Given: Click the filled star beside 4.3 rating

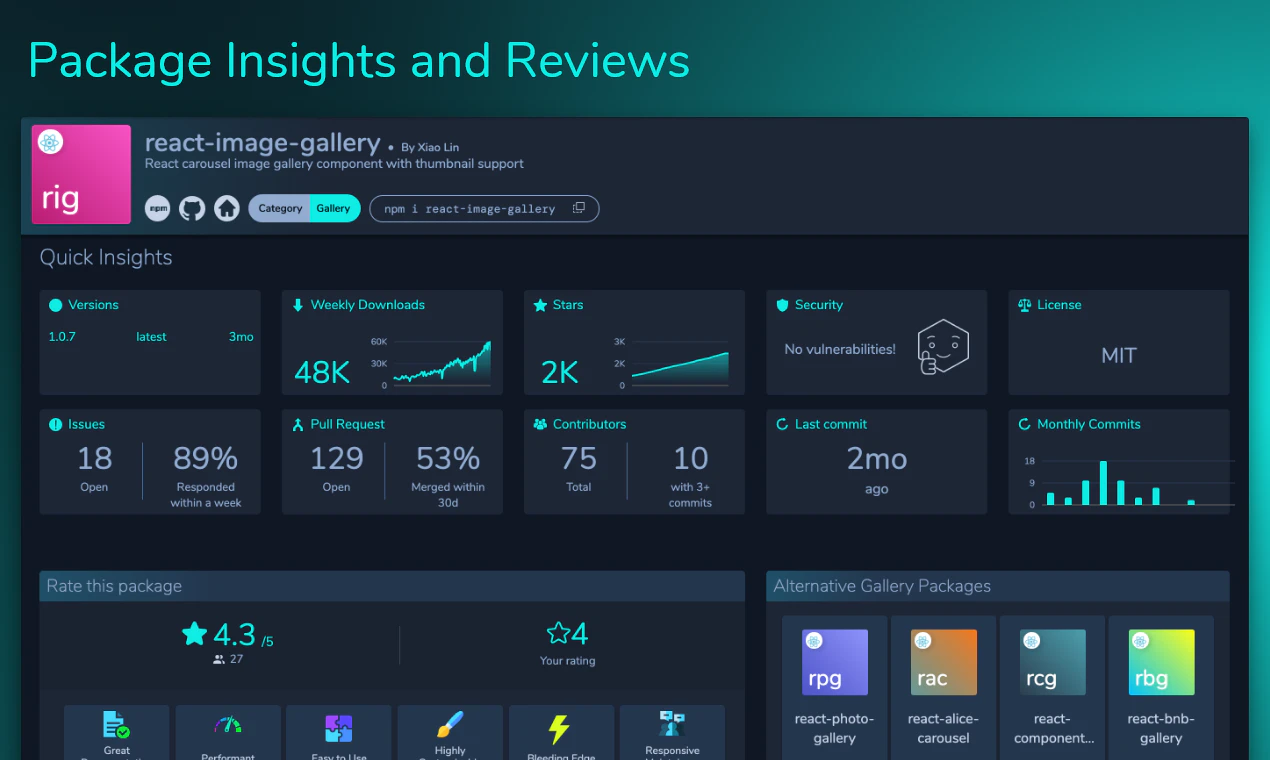Looking at the screenshot, I should point(194,633).
